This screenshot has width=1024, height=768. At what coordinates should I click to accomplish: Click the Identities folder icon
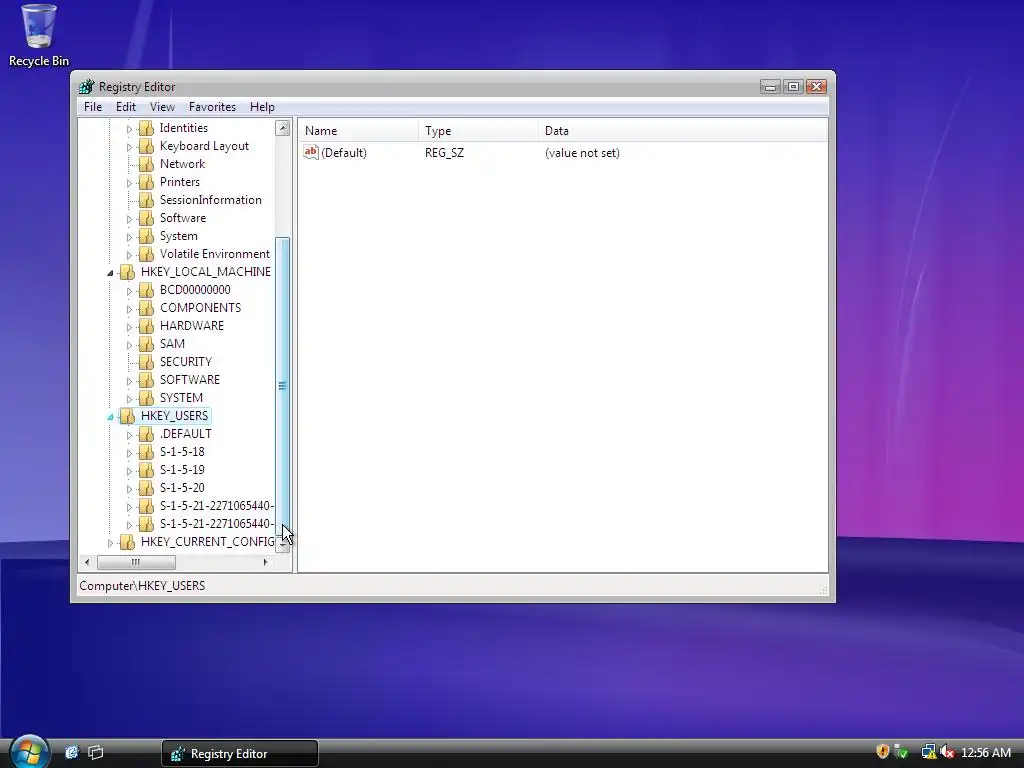146,128
